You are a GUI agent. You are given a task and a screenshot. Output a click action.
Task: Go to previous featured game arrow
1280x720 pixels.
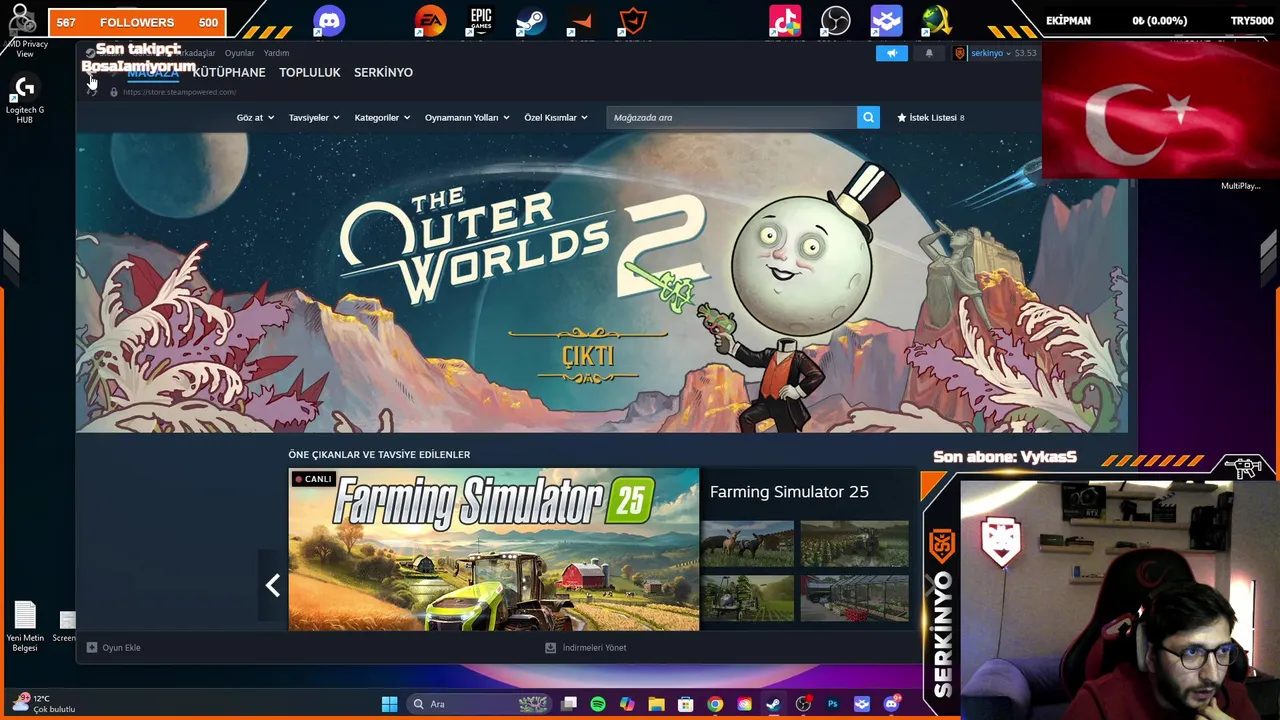272,585
